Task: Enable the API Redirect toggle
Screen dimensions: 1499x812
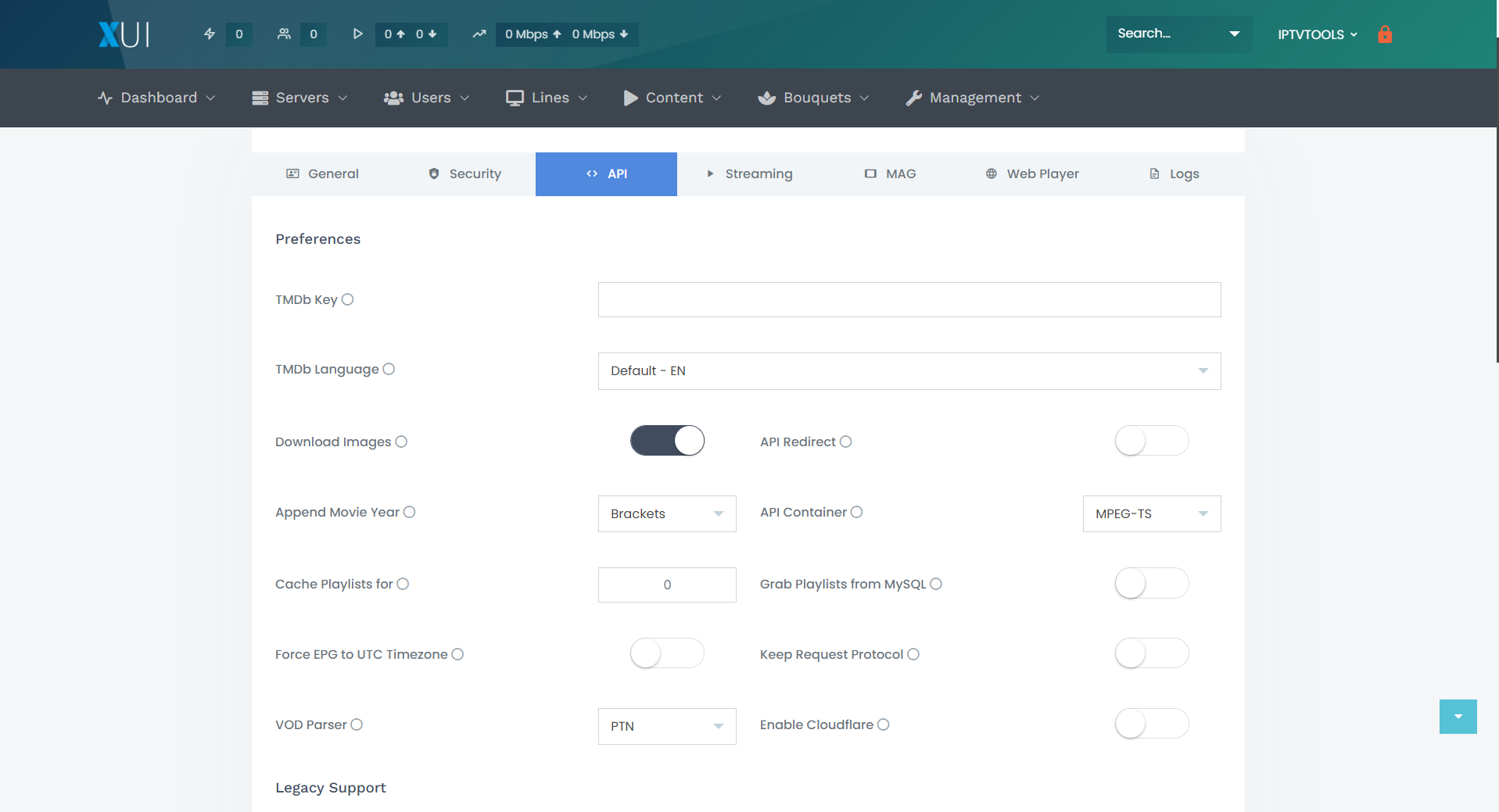Action: click(1152, 441)
